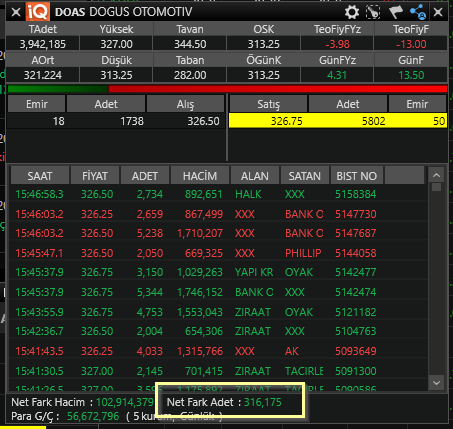The image size is (453, 429).
Task: Click the left Emir column header
Action: click(x=37, y=104)
